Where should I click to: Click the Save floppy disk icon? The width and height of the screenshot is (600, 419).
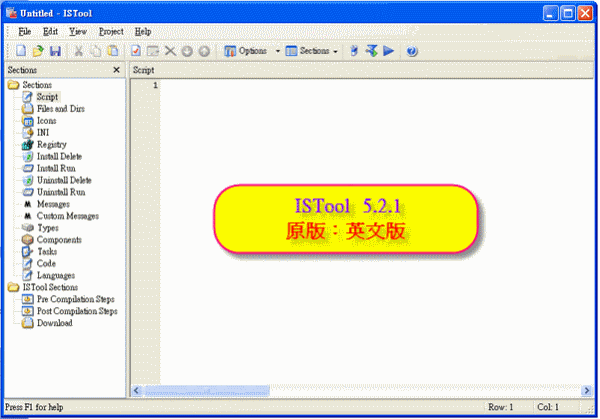click(55, 51)
